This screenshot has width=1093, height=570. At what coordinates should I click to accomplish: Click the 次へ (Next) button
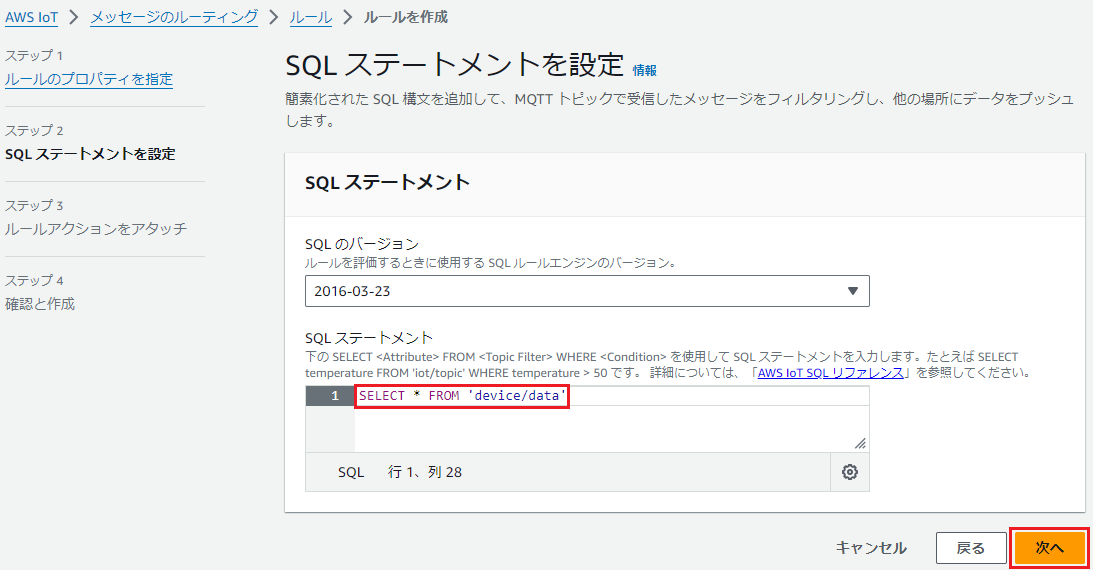pyautogui.click(x=1050, y=548)
